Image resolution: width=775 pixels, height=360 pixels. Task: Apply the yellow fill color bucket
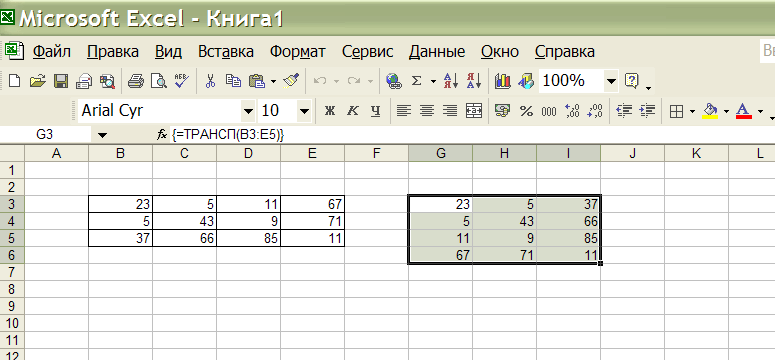pos(710,112)
